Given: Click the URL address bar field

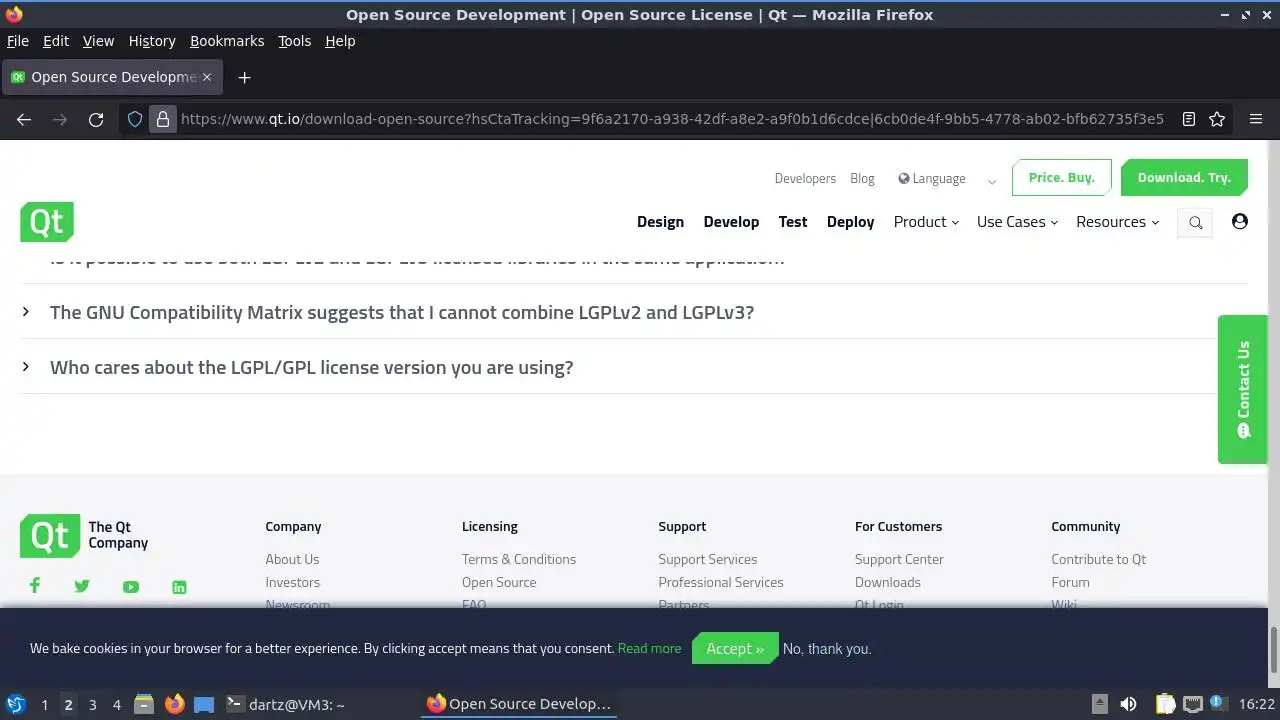Looking at the screenshot, I should click(x=672, y=119).
